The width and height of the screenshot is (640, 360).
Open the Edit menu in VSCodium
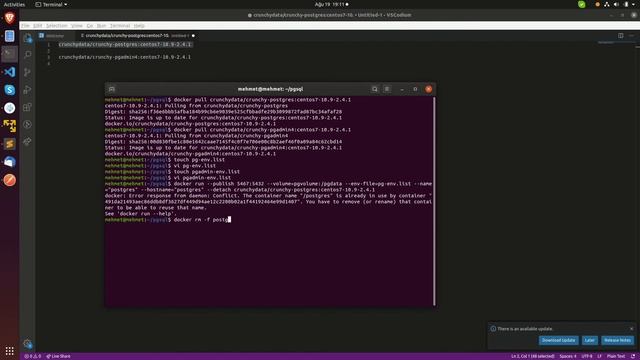click(38, 25)
